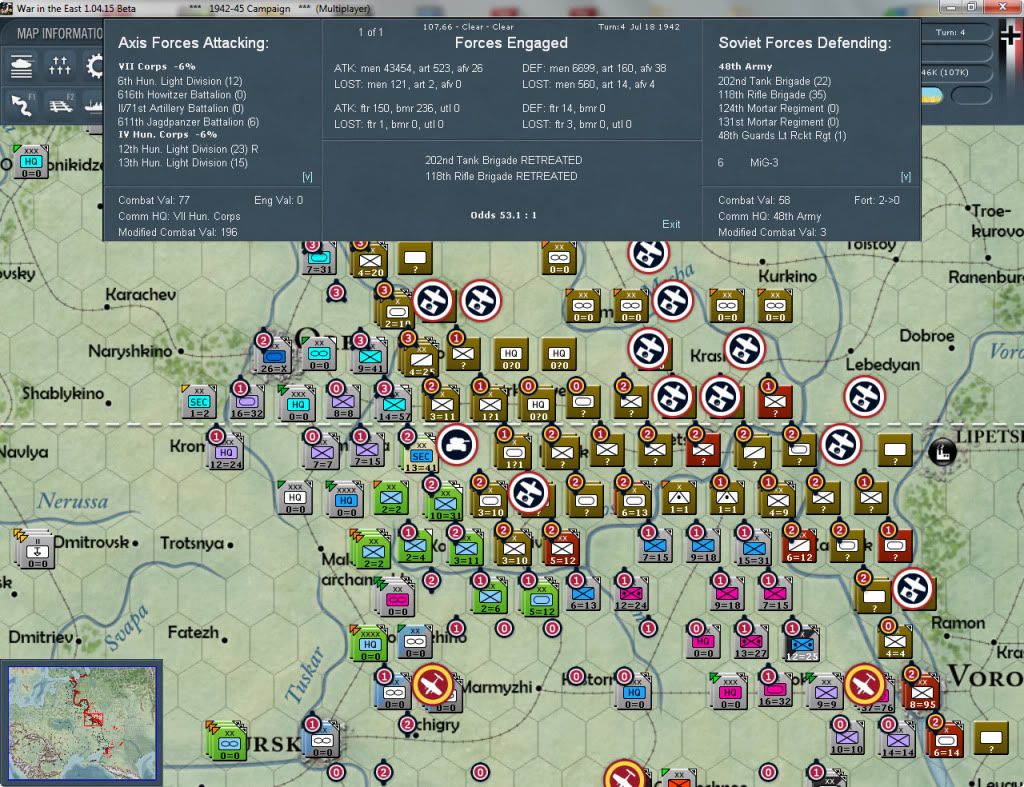Select the SEC 1=2 security counter
This screenshot has height=787, width=1024.
[199, 402]
